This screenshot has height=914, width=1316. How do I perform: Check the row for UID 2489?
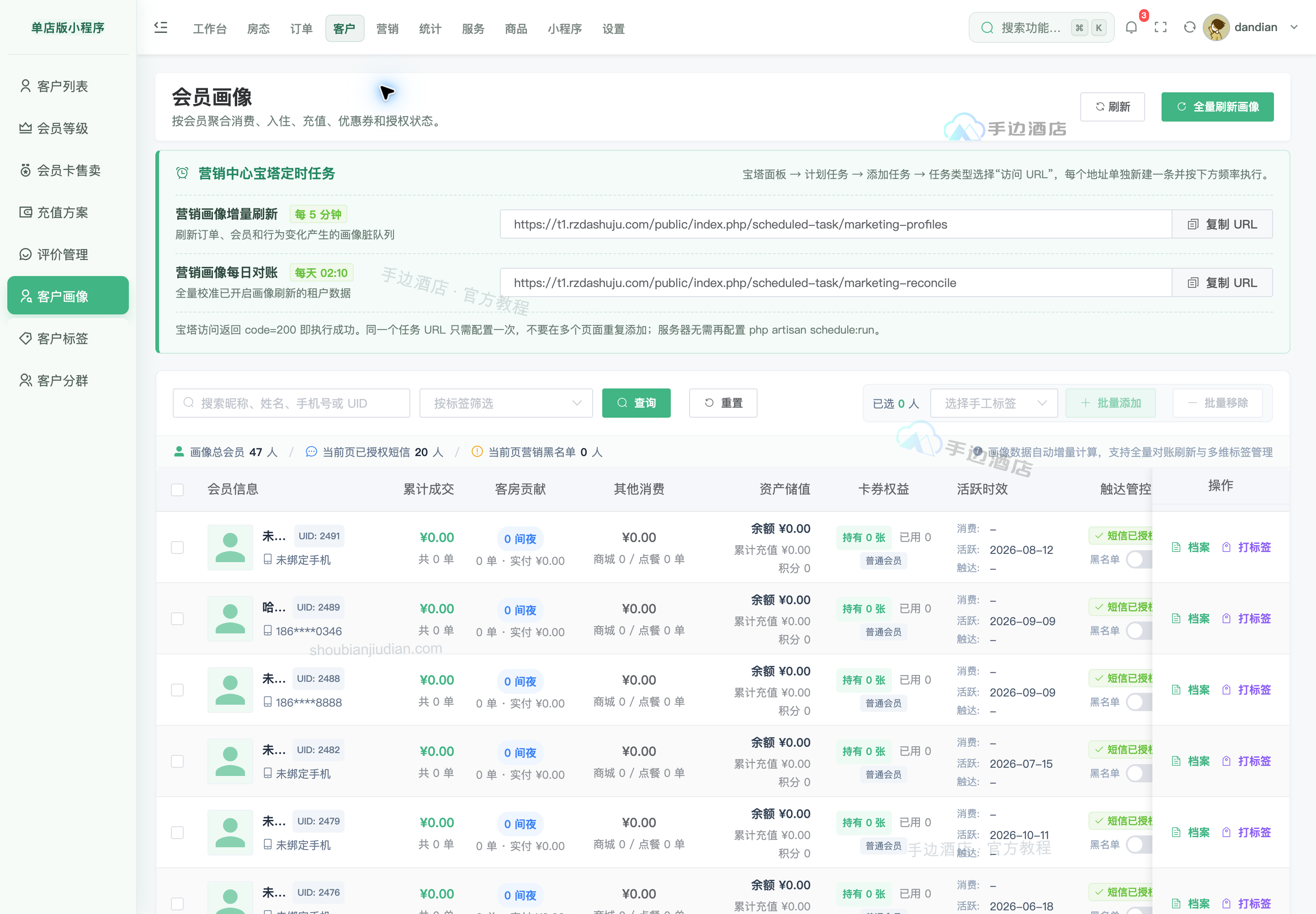178,618
